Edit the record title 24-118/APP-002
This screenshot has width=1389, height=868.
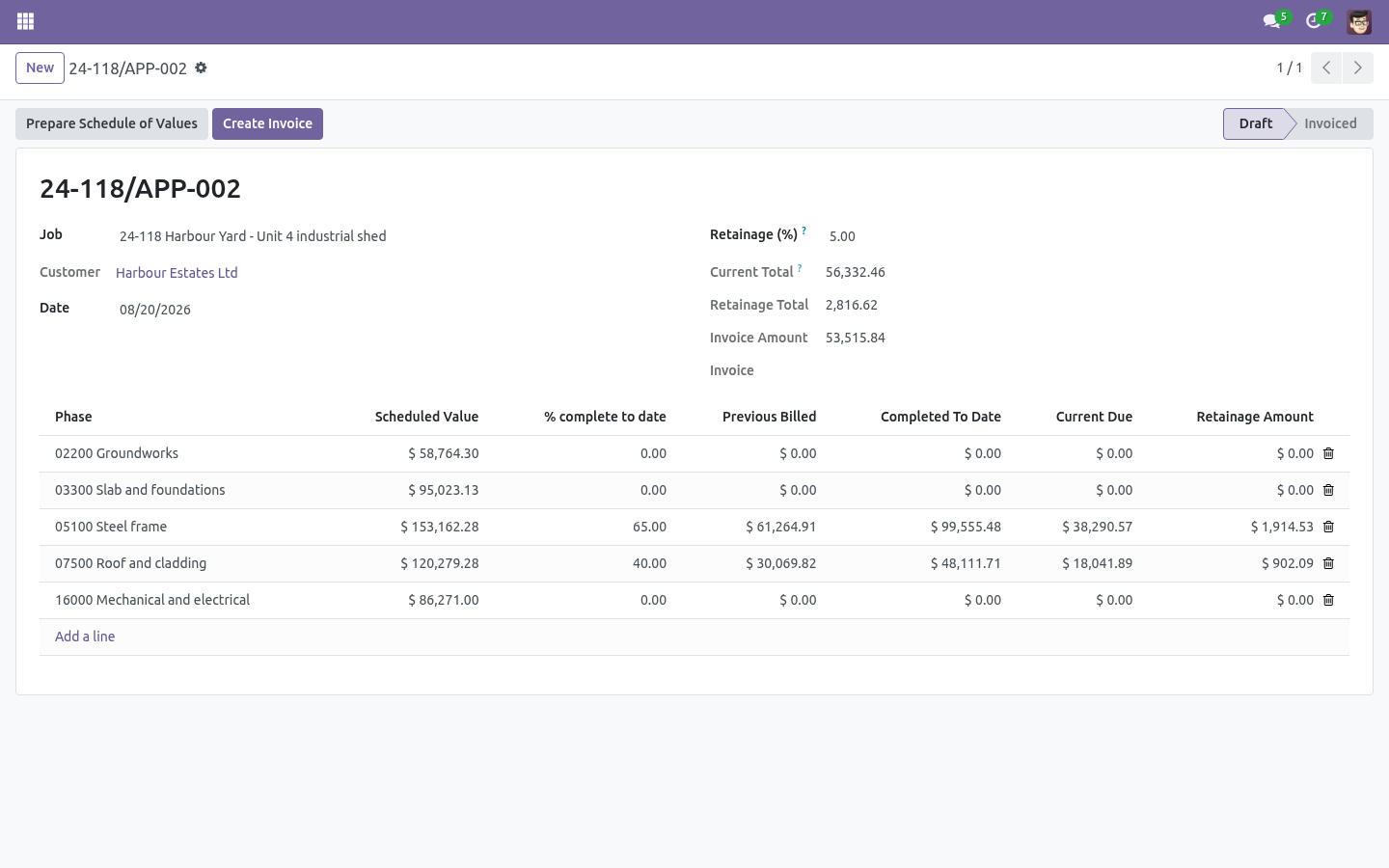click(141, 188)
